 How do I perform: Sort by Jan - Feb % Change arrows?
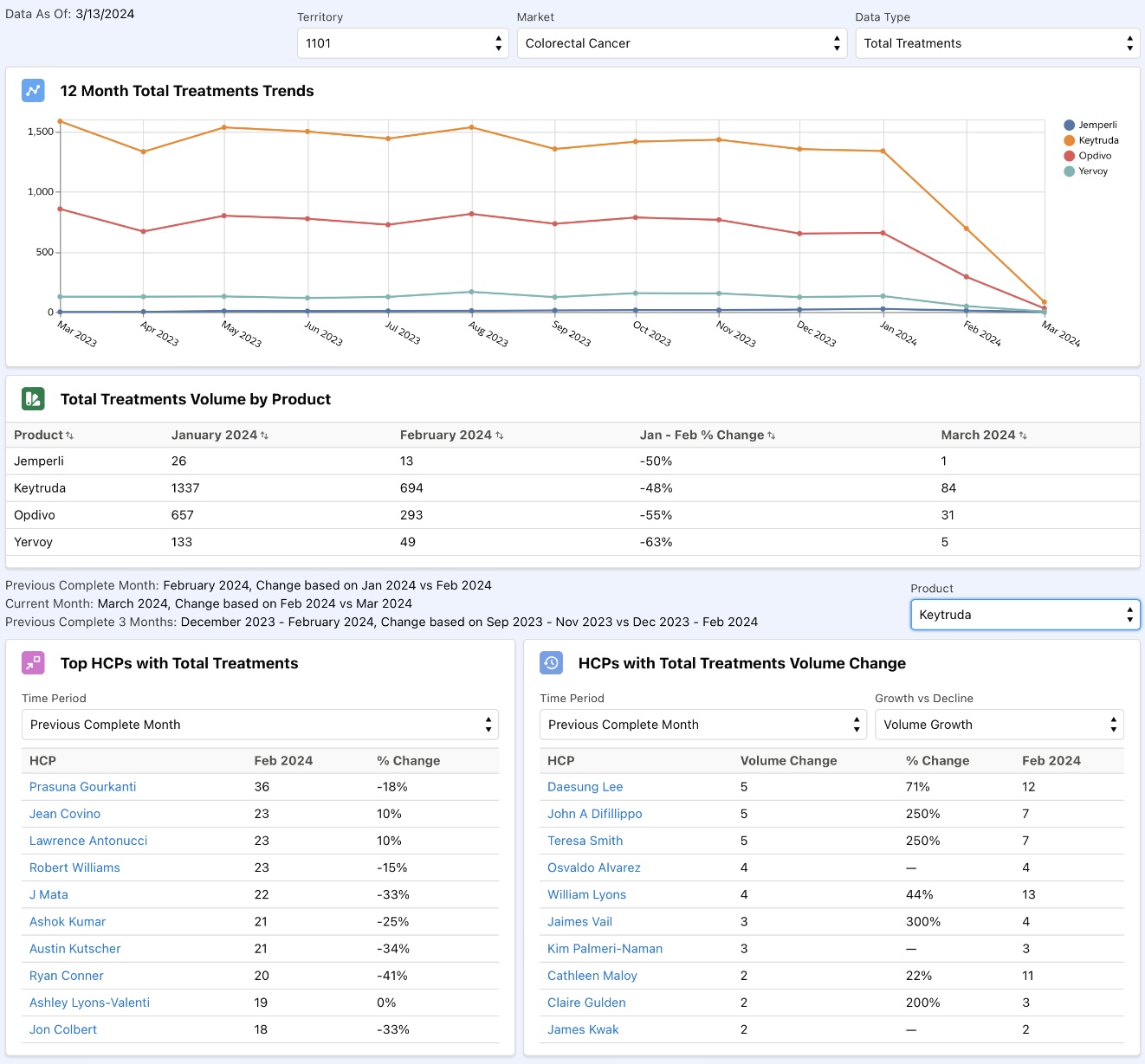click(771, 435)
